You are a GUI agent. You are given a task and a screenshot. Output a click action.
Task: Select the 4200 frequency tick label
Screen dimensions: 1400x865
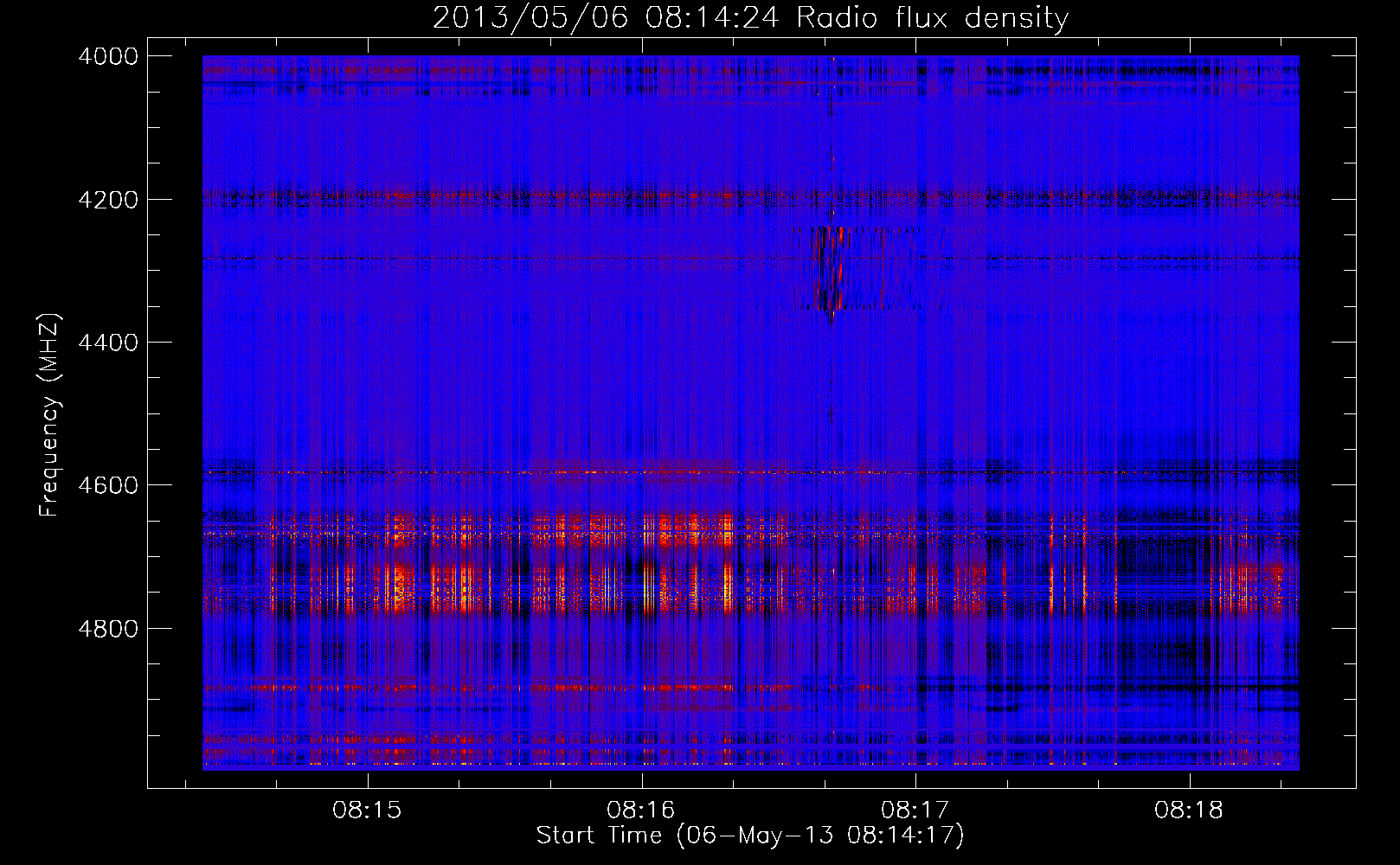coord(108,200)
